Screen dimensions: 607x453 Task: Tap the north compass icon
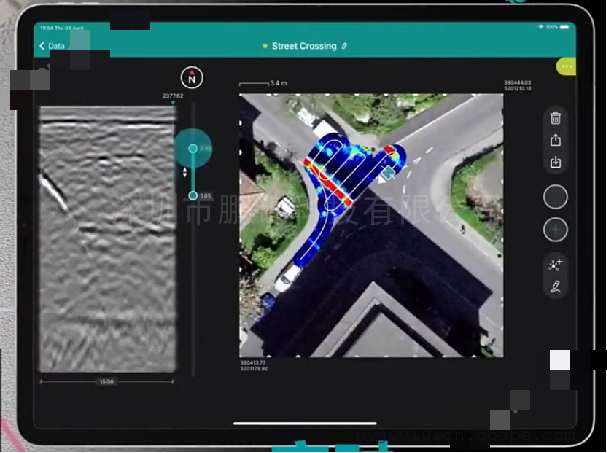[x=192, y=77]
